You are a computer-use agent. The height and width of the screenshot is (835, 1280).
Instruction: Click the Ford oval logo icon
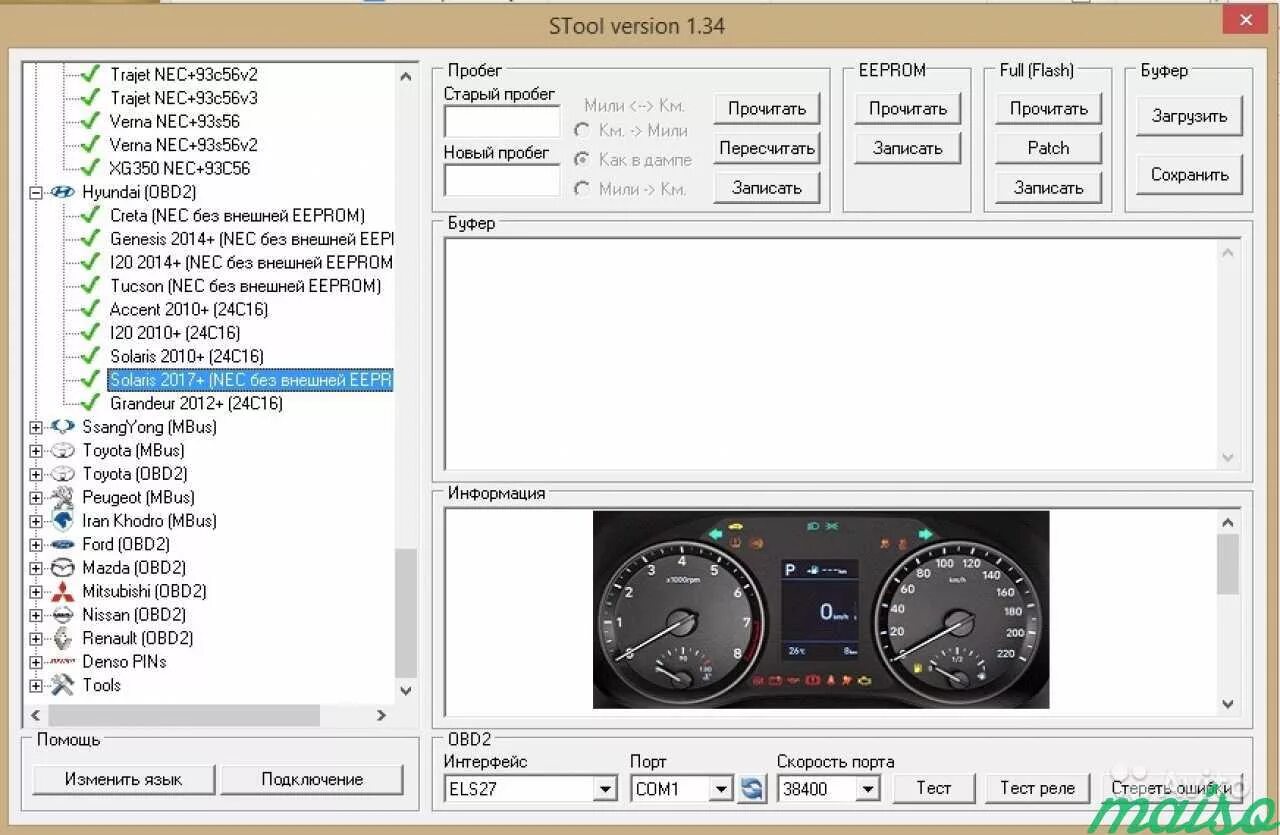point(63,545)
